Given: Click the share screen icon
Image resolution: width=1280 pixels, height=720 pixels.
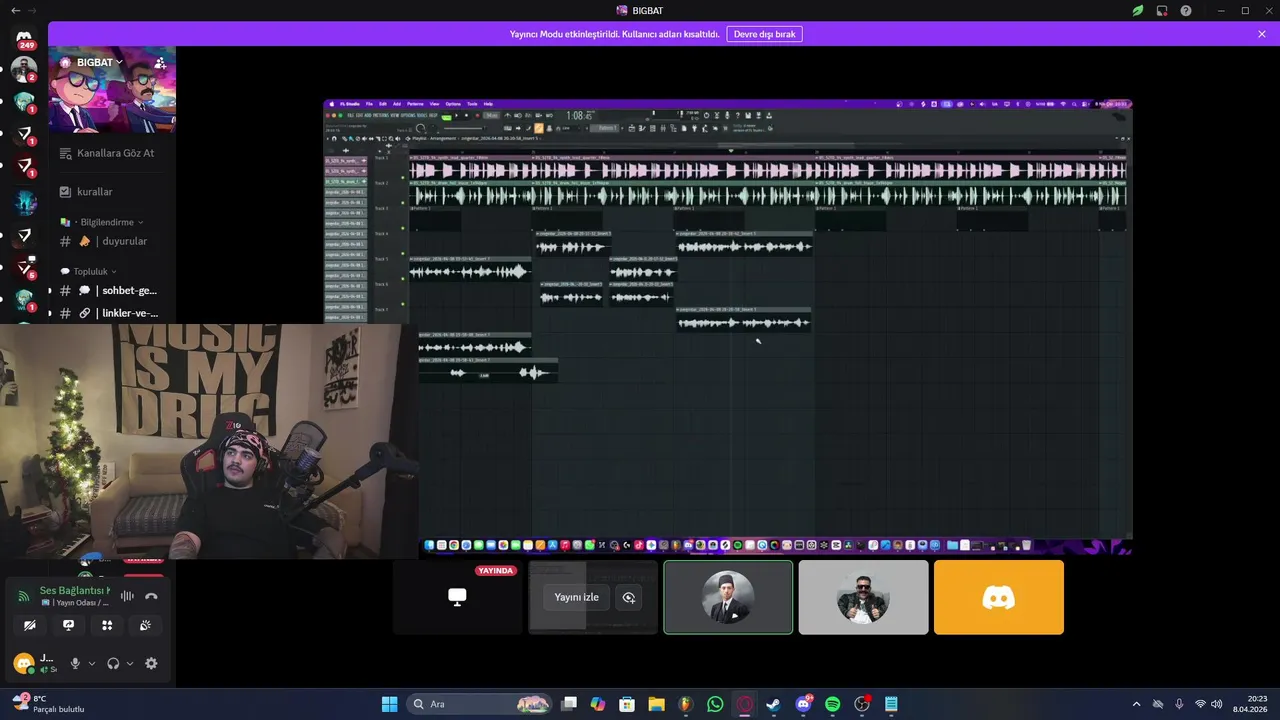Looking at the screenshot, I should [x=68, y=625].
